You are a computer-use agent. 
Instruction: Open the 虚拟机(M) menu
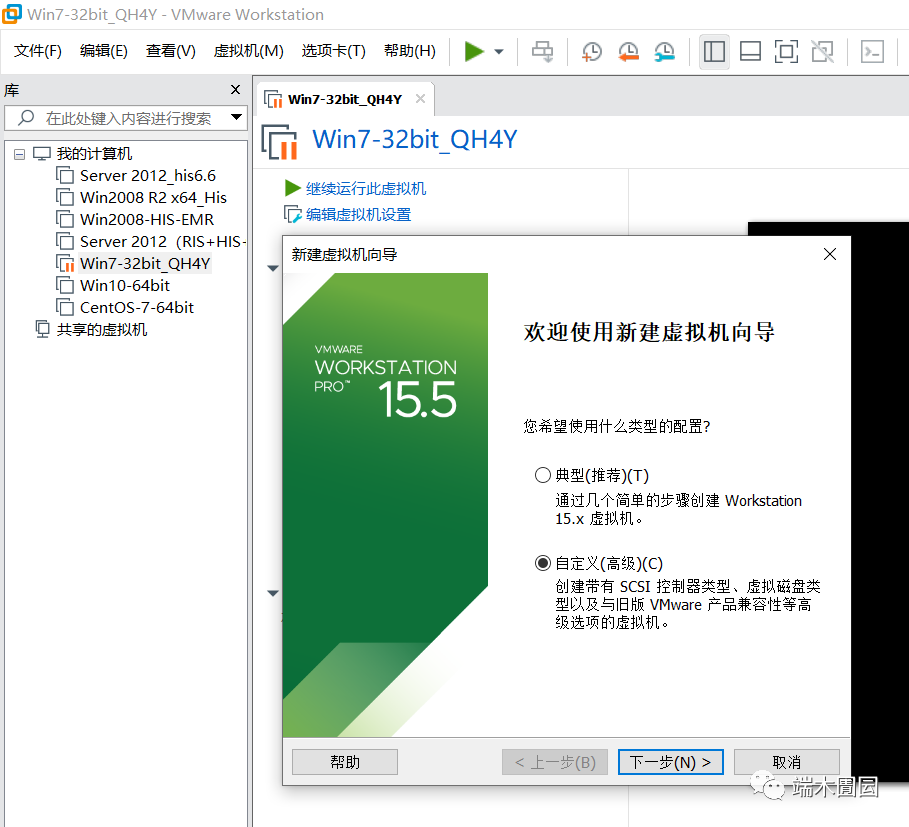pos(249,51)
